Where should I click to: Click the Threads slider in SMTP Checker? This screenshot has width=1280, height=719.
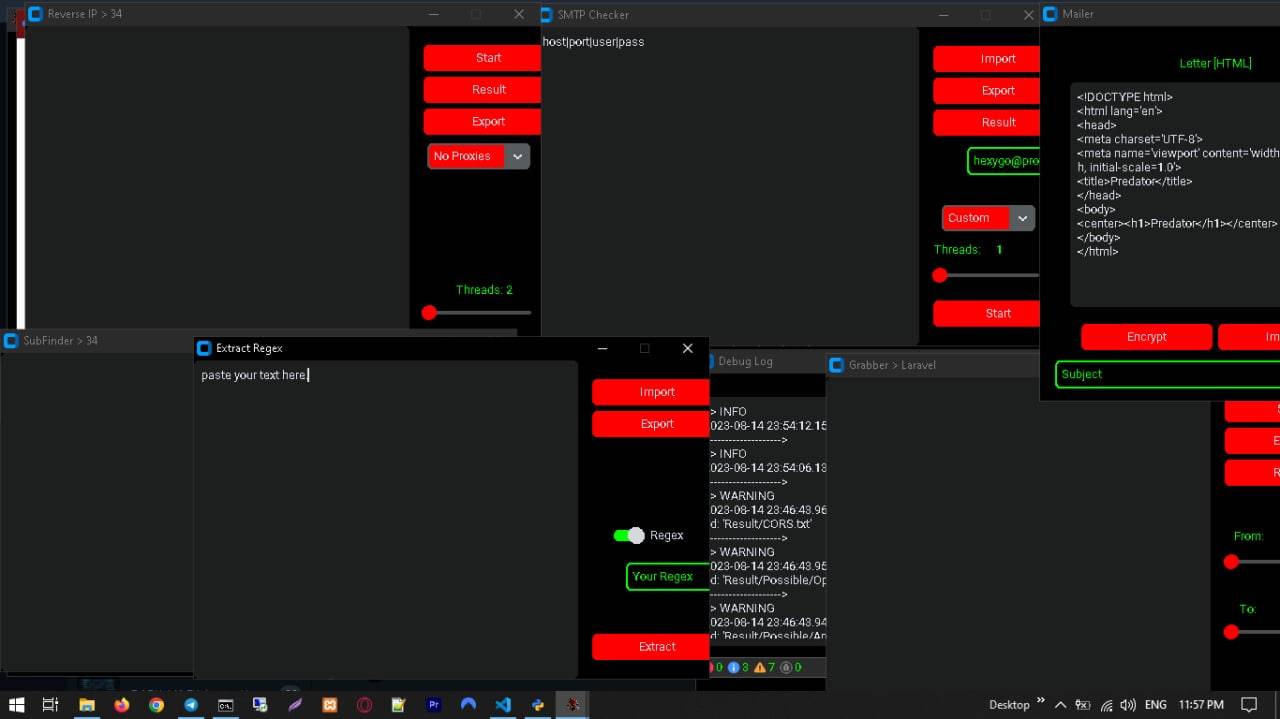986,275
